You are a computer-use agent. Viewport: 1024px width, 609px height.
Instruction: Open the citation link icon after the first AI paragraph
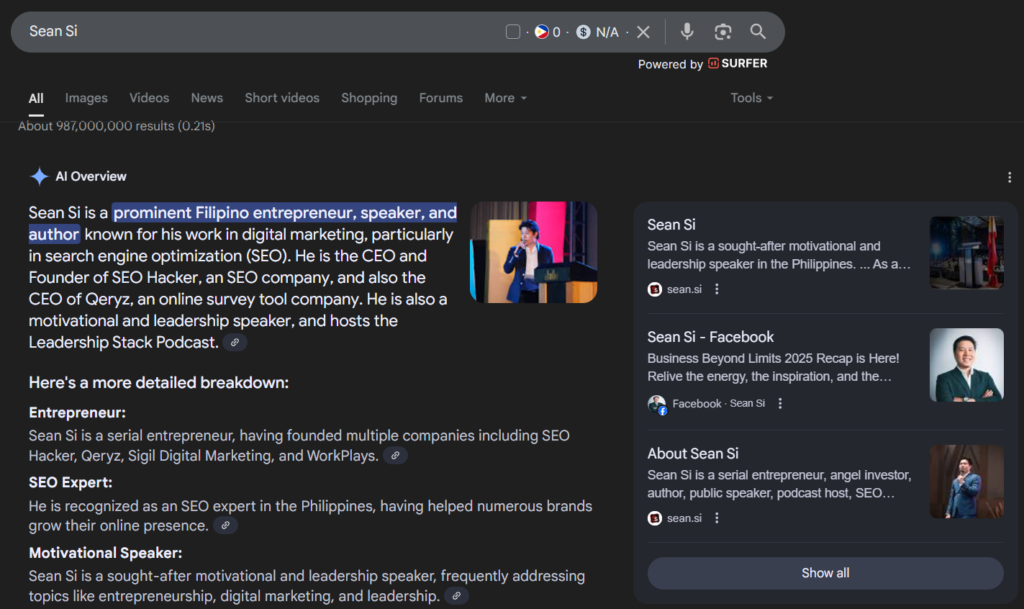coord(235,342)
